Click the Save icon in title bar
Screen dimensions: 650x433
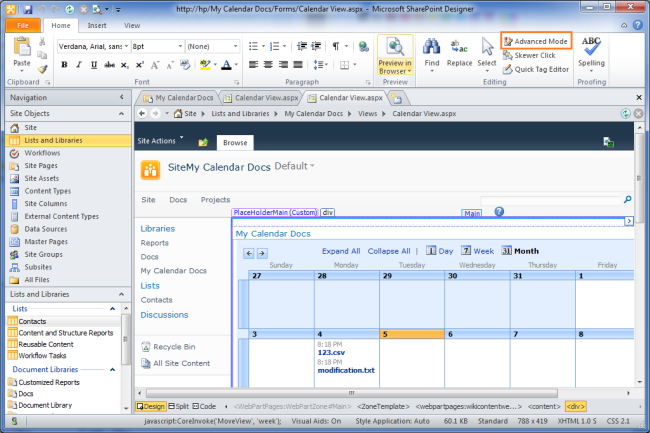27,9
